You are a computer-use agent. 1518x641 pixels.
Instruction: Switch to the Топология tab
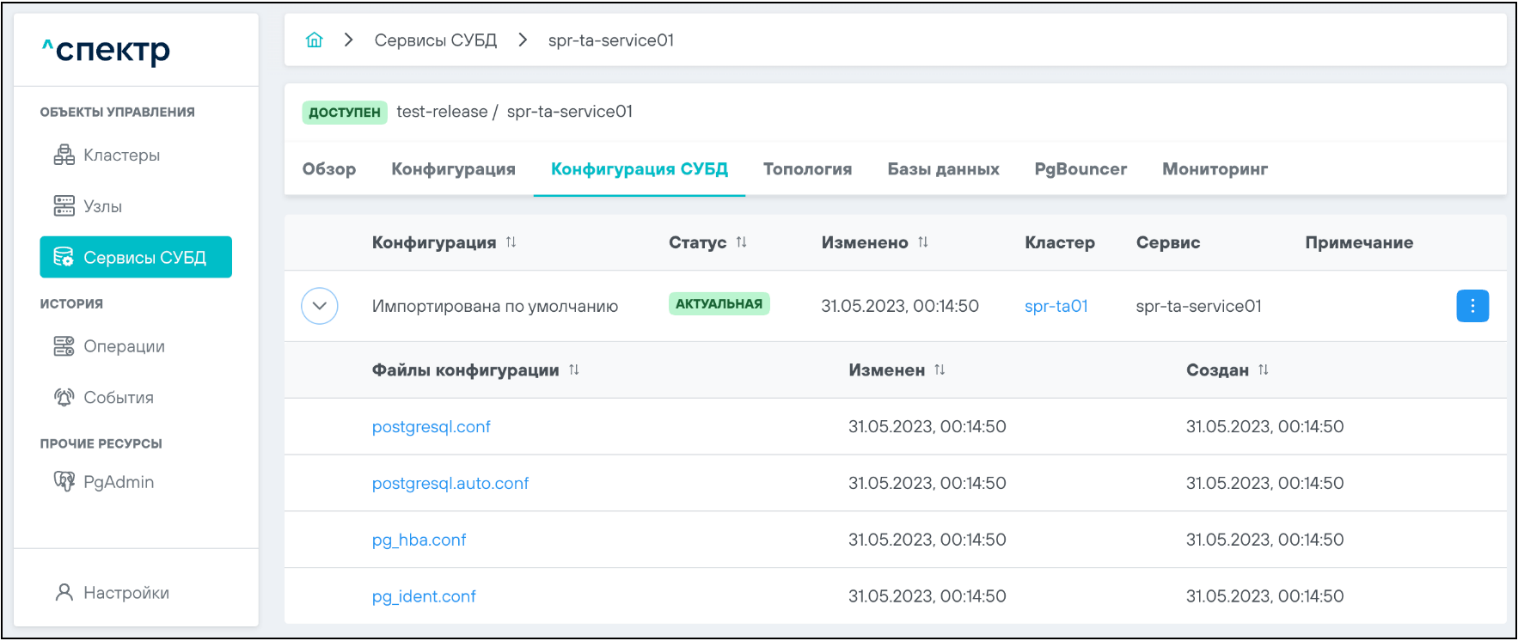click(807, 169)
